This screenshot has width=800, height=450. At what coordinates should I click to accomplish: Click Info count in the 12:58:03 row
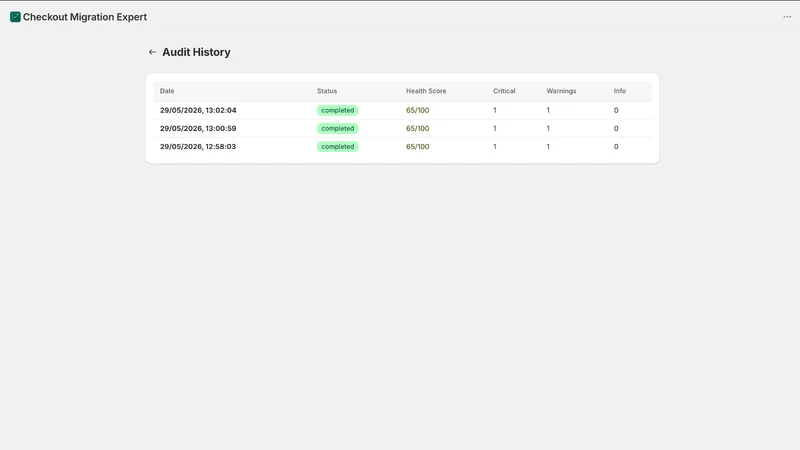pyautogui.click(x=616, y=146)
